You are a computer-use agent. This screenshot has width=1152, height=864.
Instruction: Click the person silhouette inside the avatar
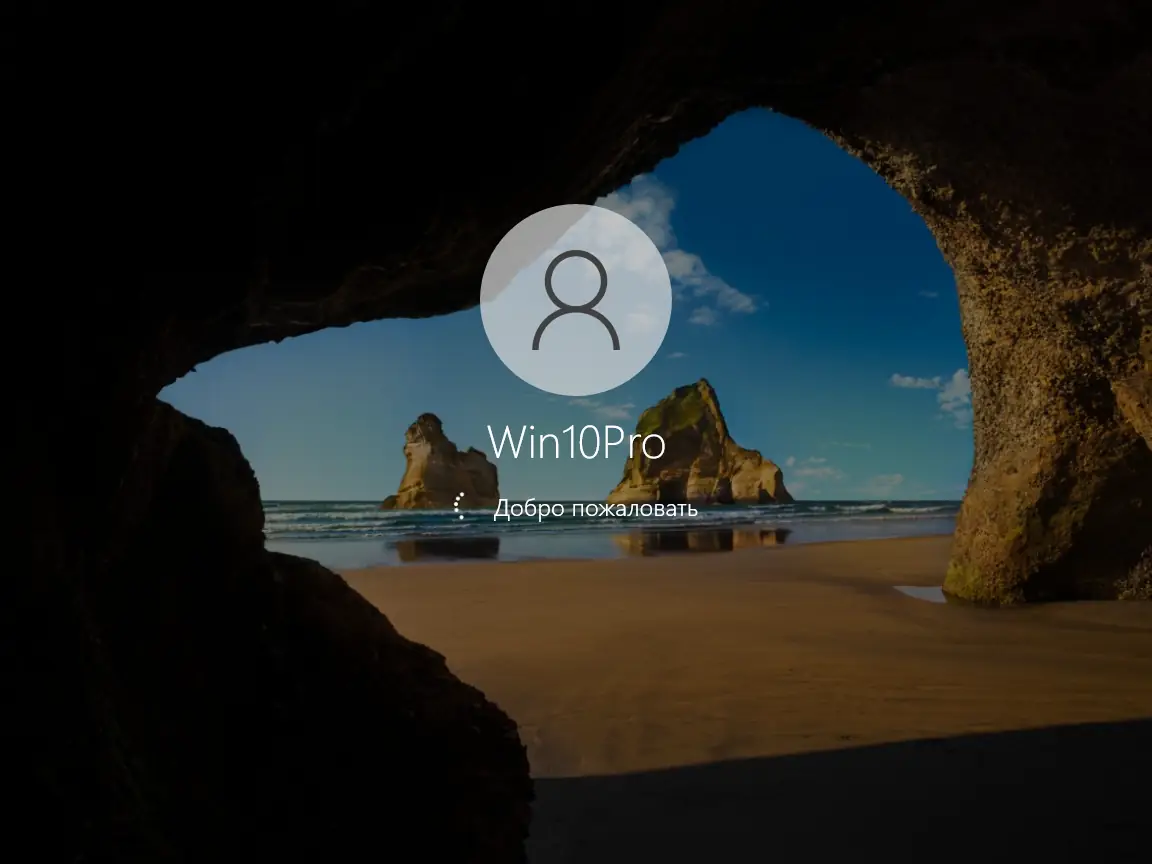(576, 300)
